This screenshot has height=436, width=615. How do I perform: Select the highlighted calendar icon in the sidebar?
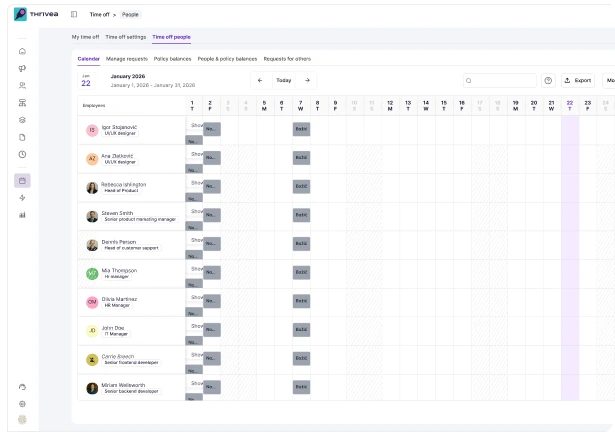point(22,181)
